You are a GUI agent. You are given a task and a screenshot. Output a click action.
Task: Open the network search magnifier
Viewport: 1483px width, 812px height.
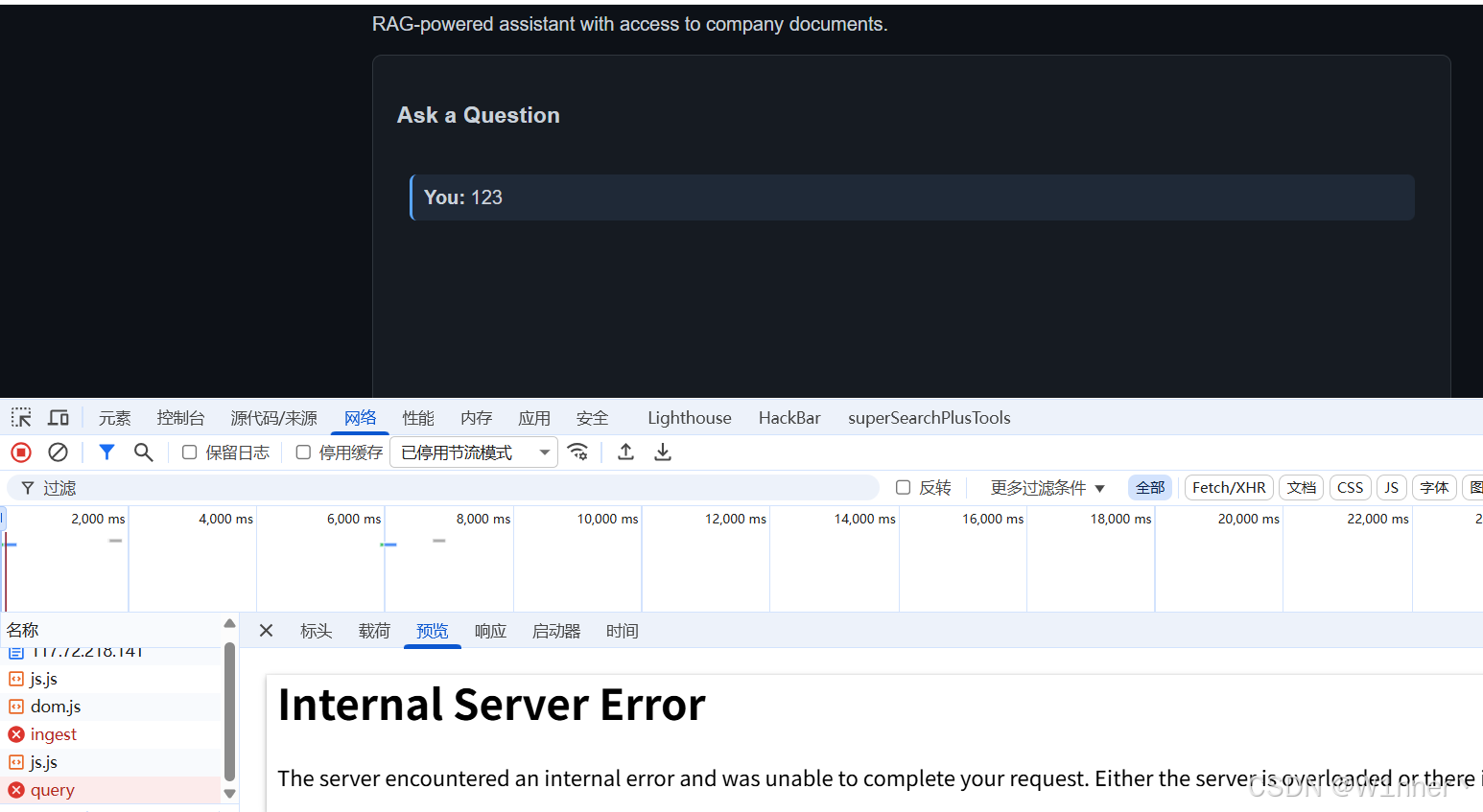point(144,452)
